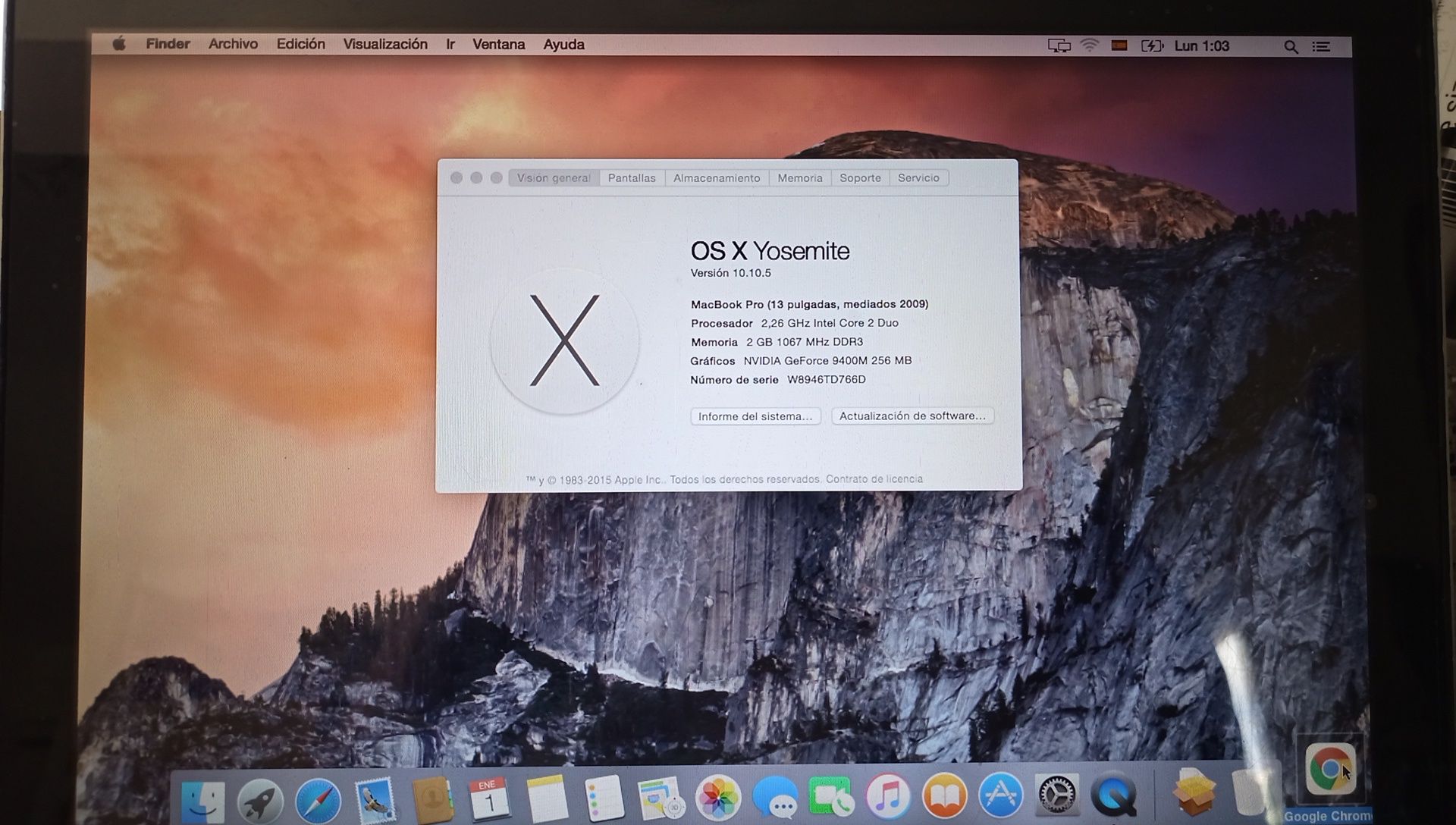Open the Archivo menu

coord(233,44)
